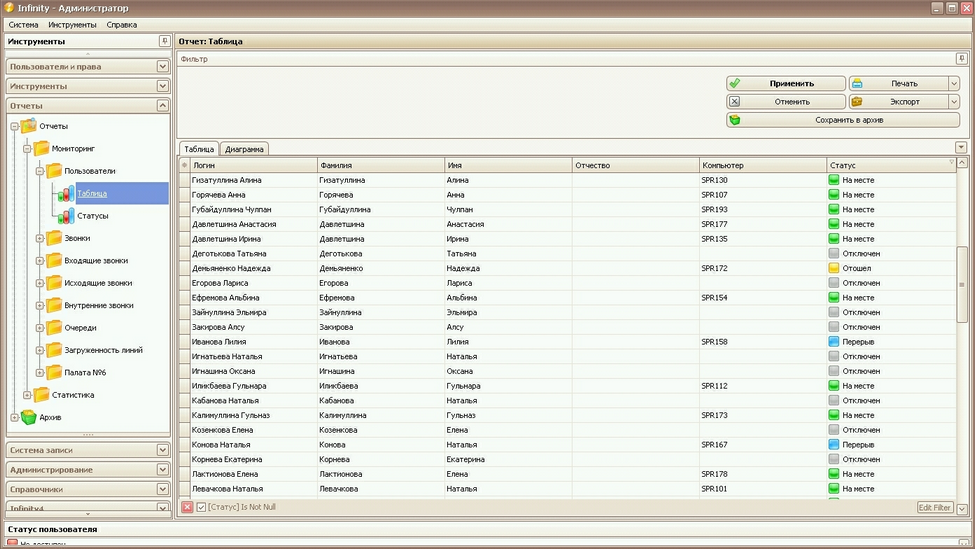Click the Применить button
Viewport: 975px width, 549px height.
(x=785, y=83)
